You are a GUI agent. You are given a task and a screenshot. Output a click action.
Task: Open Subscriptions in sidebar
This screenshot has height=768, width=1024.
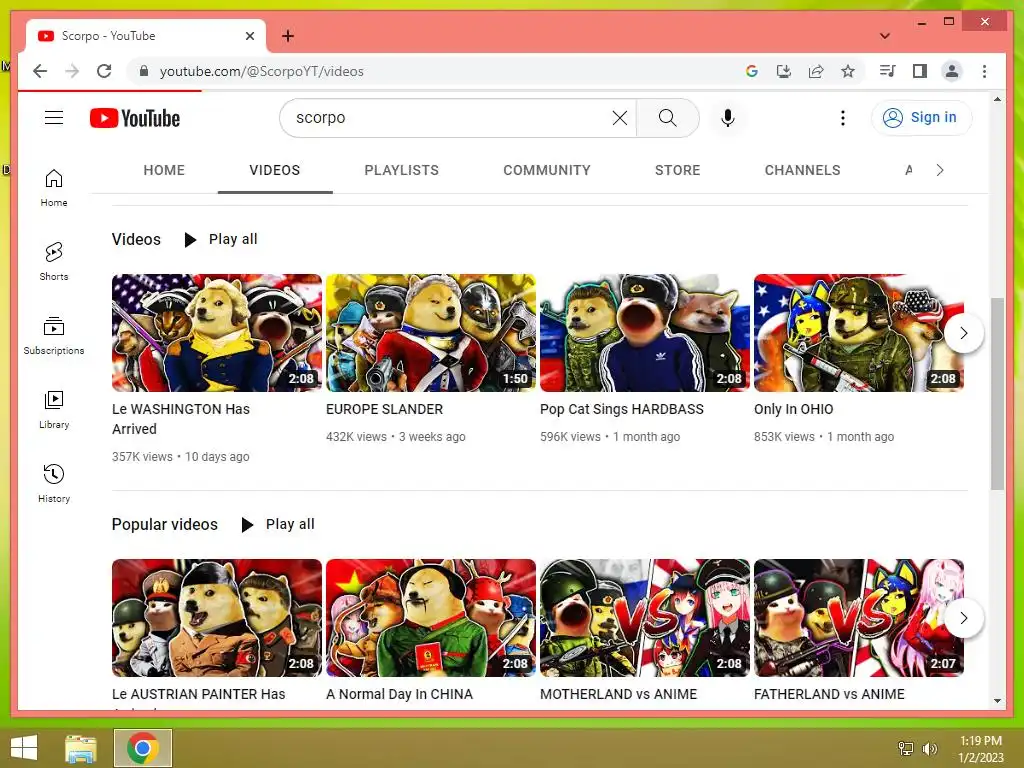54,336
